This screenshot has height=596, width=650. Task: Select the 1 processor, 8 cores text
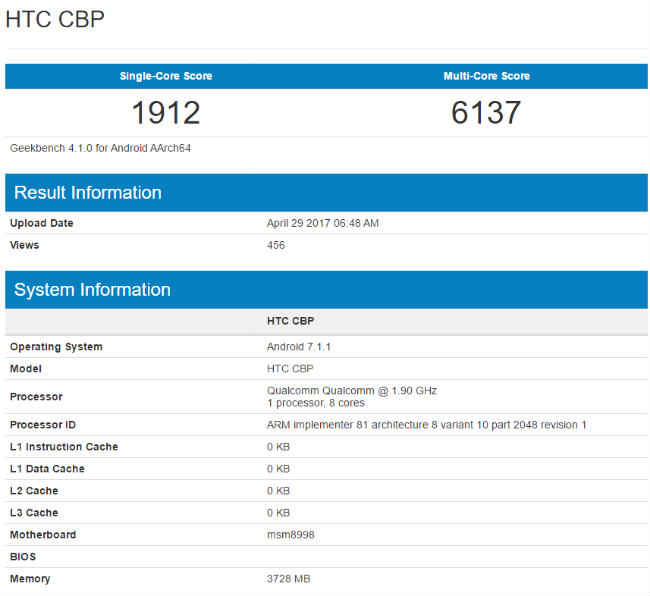point(316,403)
